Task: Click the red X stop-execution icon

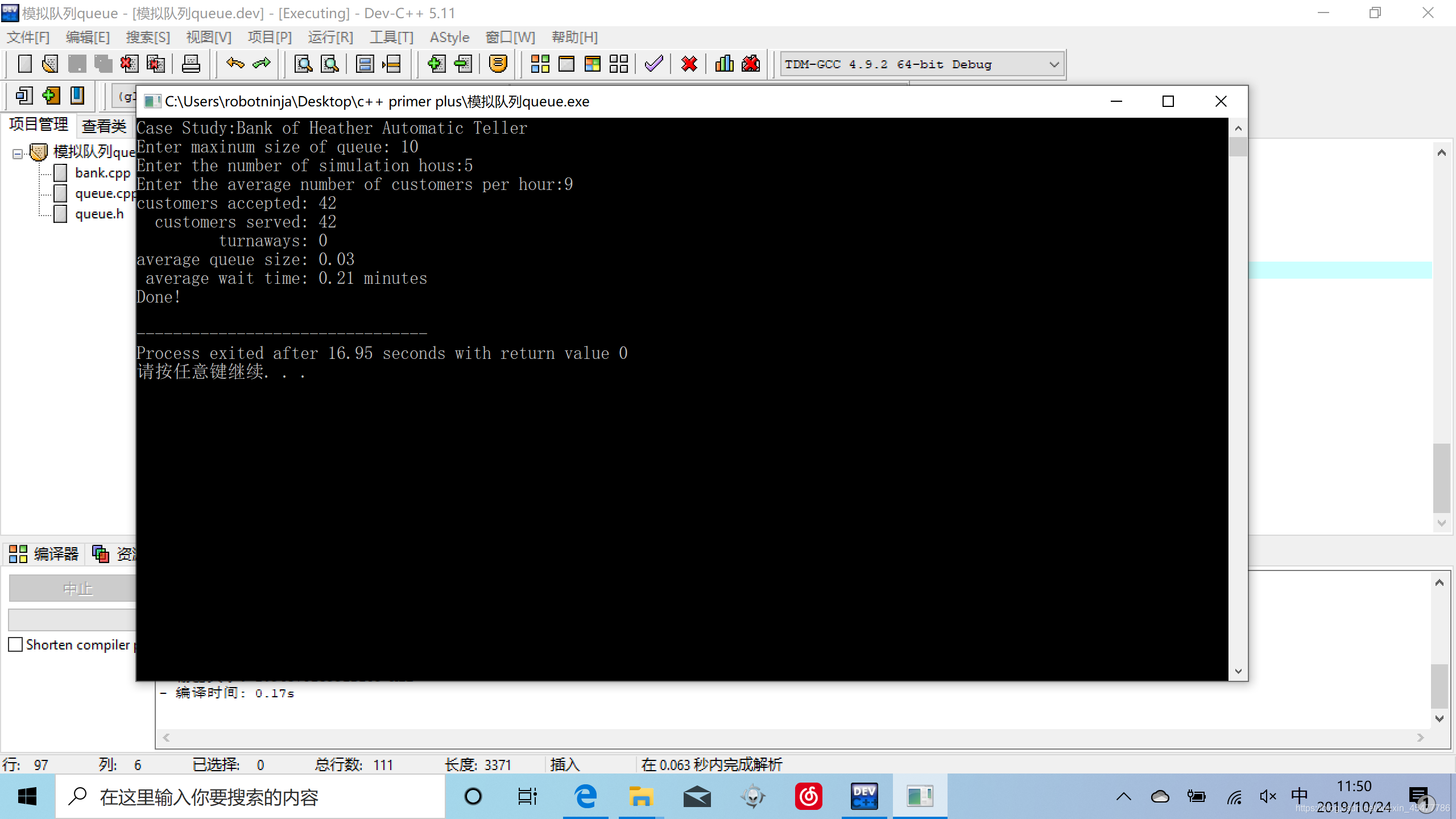Action: pos(689,64)
